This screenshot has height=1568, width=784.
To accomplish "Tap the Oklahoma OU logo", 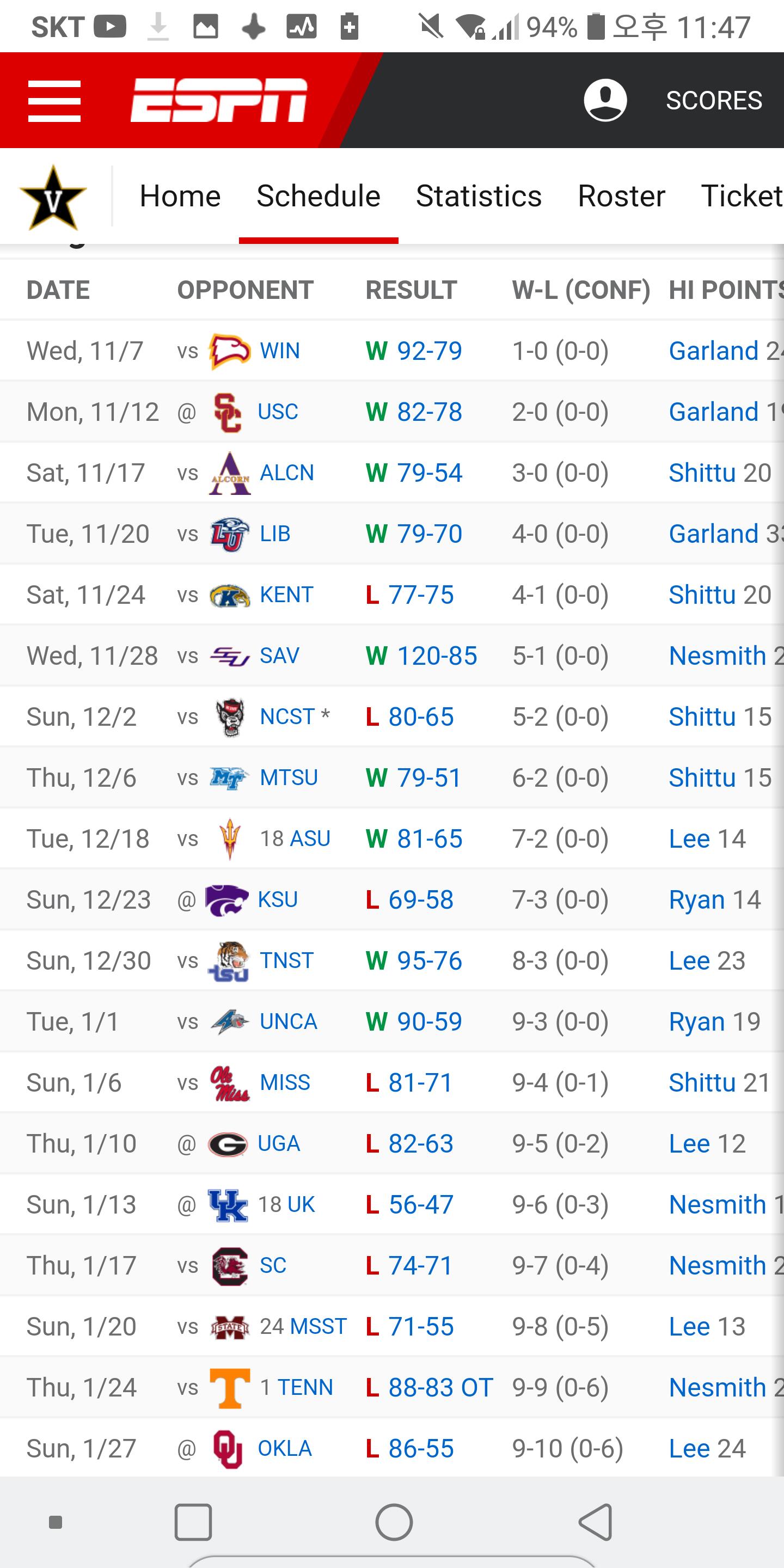I will 228,1449.
